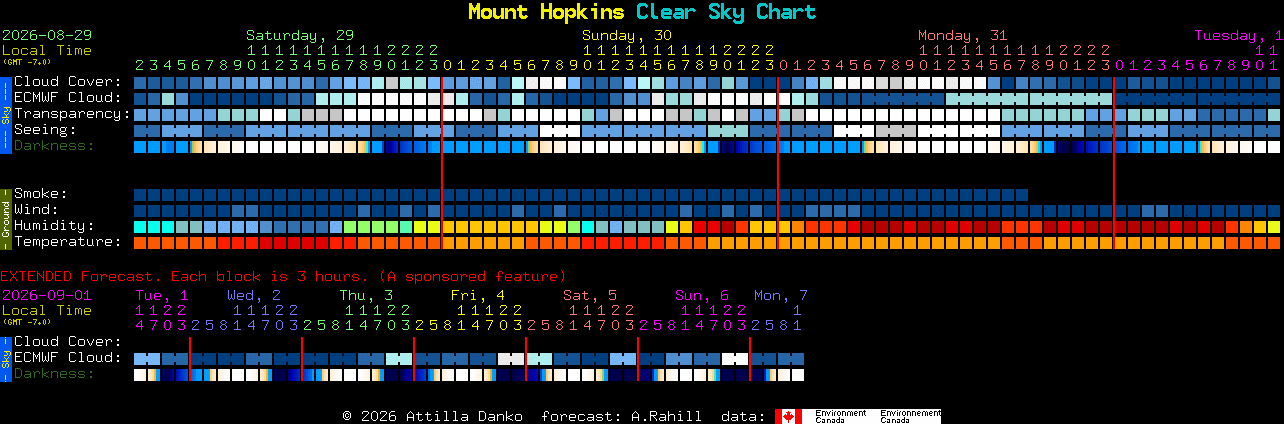
Task: Click the Temperature row label
Action: point(68,242)
